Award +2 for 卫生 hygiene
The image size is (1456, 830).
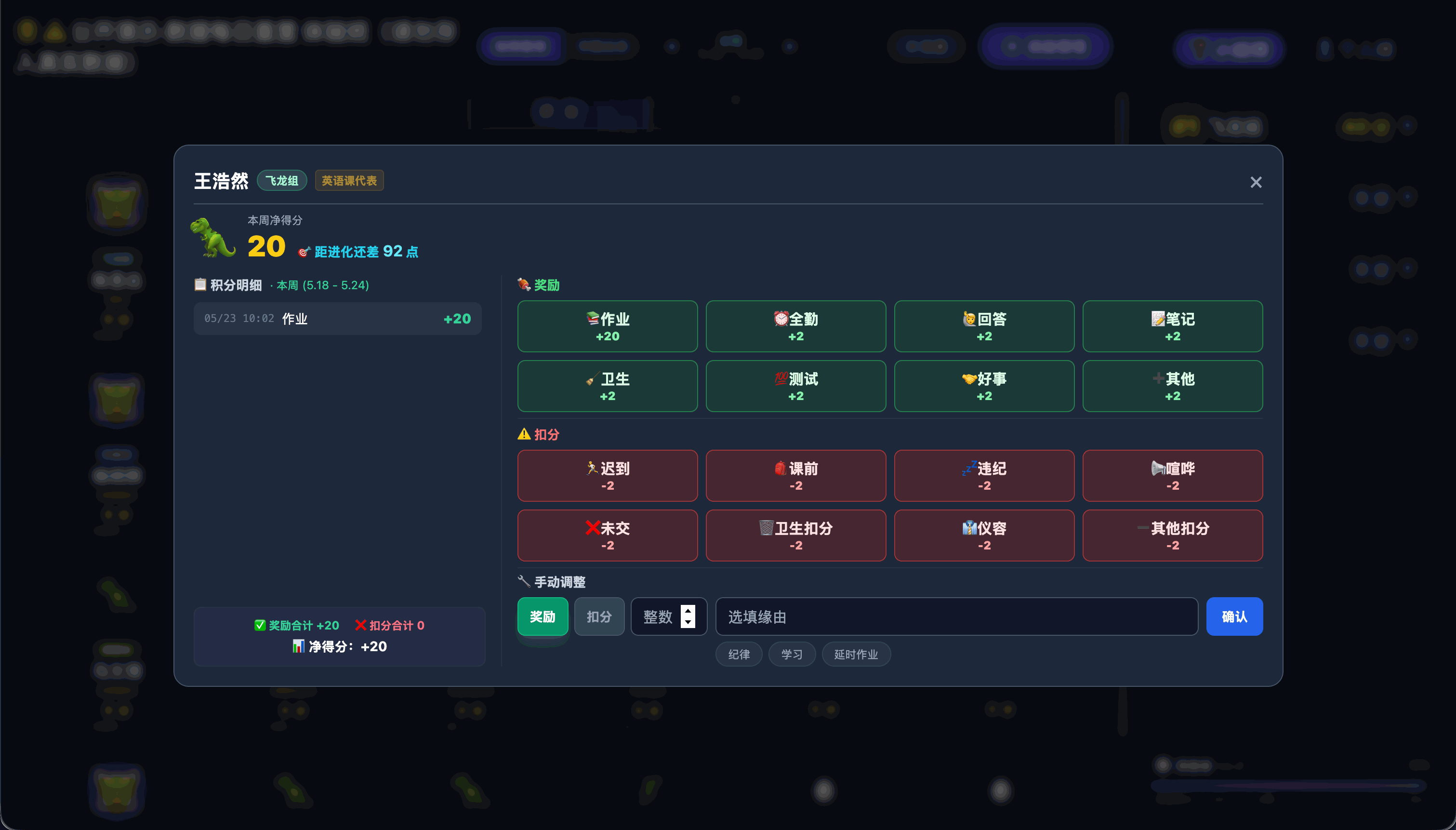click(607, 386)
